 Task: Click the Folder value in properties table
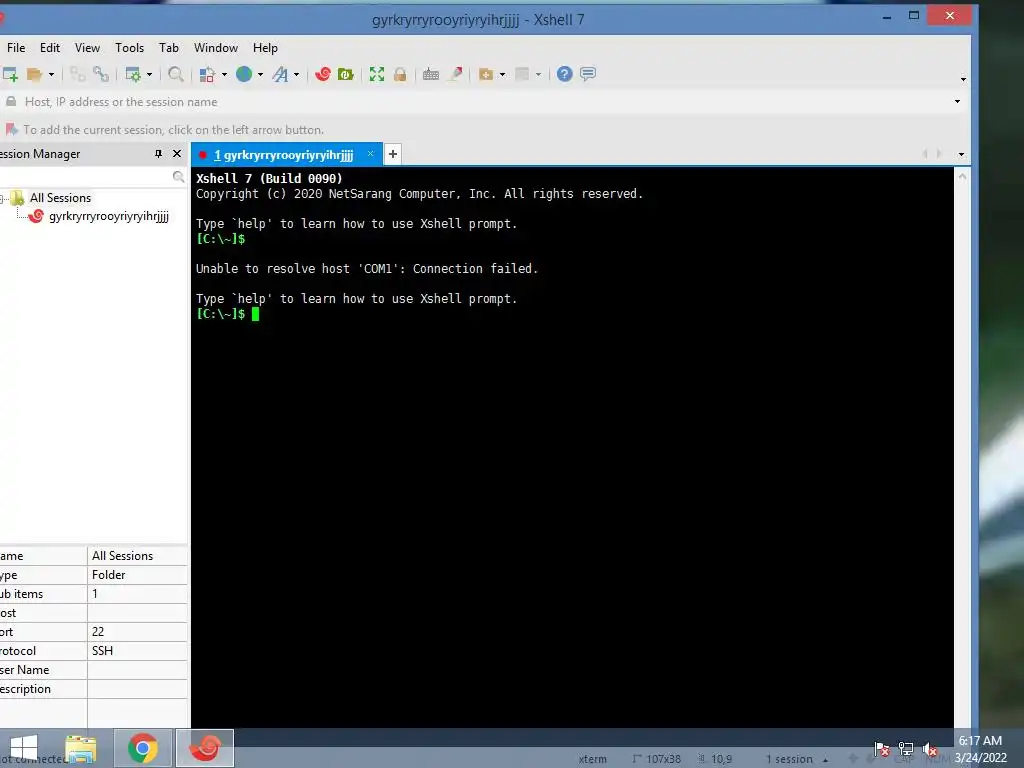coord(108,575)
